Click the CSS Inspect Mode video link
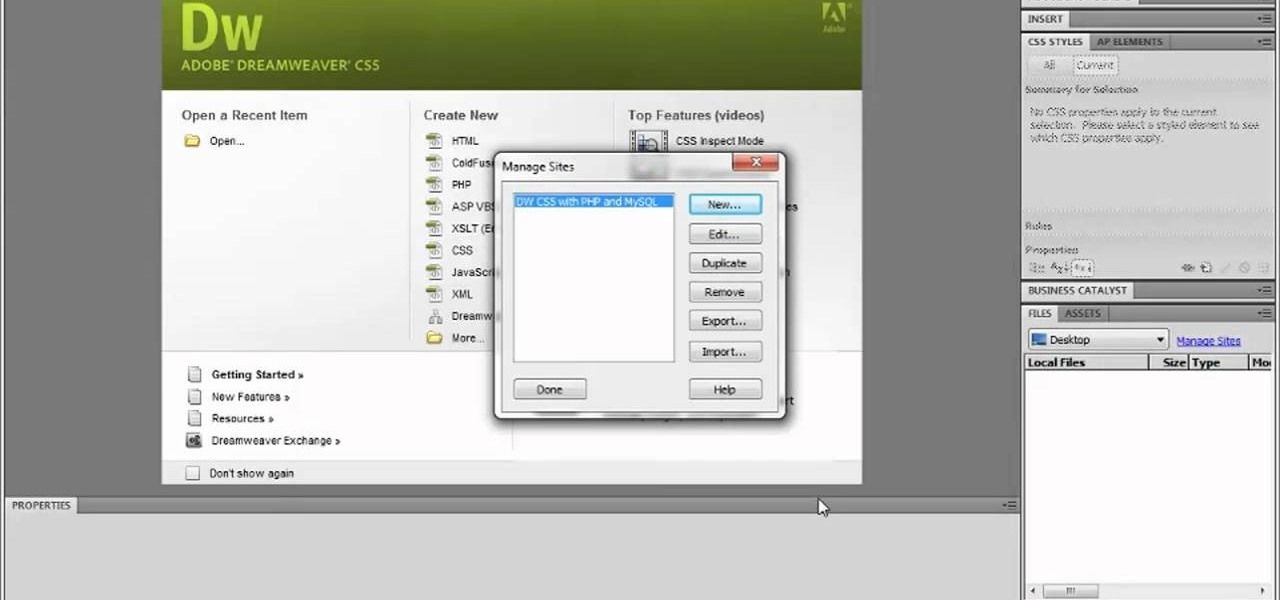 [x=719, y=142]
